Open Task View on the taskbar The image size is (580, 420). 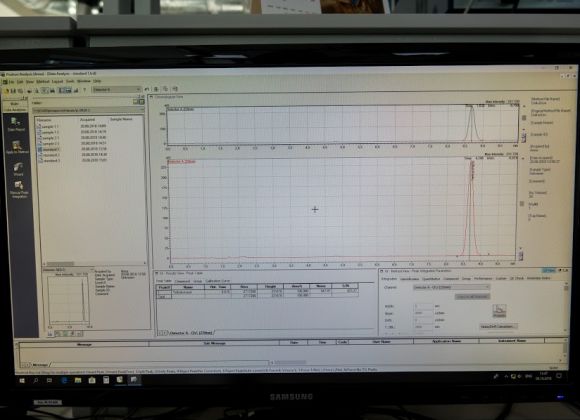coord(50,380)
